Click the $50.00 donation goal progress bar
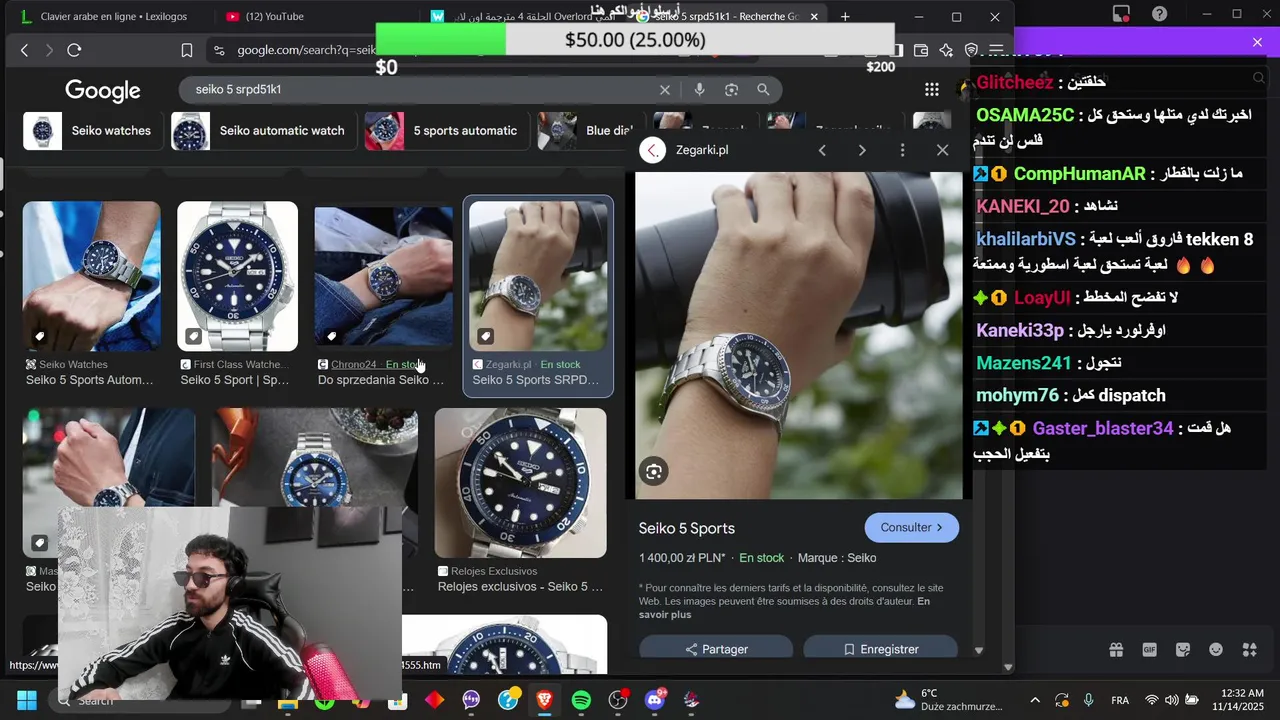 (635, 40)
